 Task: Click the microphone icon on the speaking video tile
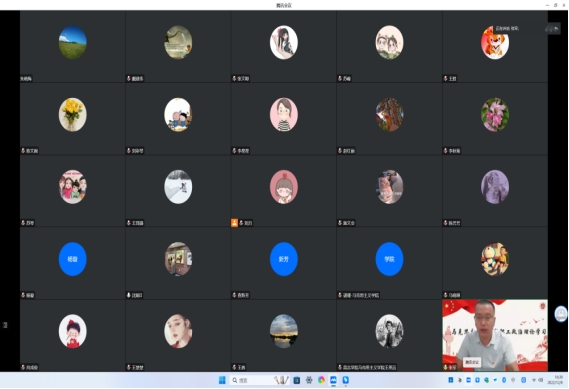click(x=446, y=367)
